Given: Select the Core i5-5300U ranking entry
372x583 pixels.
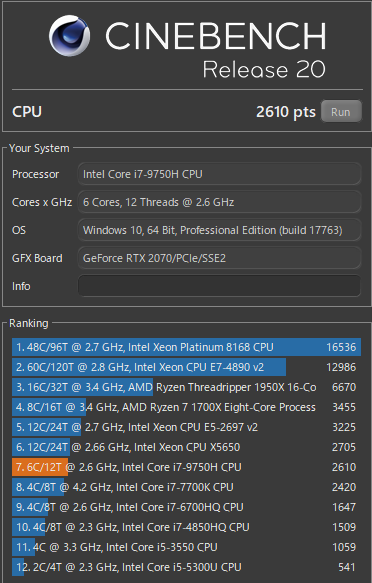Looking at the screenshot, I should pos(186,567).
